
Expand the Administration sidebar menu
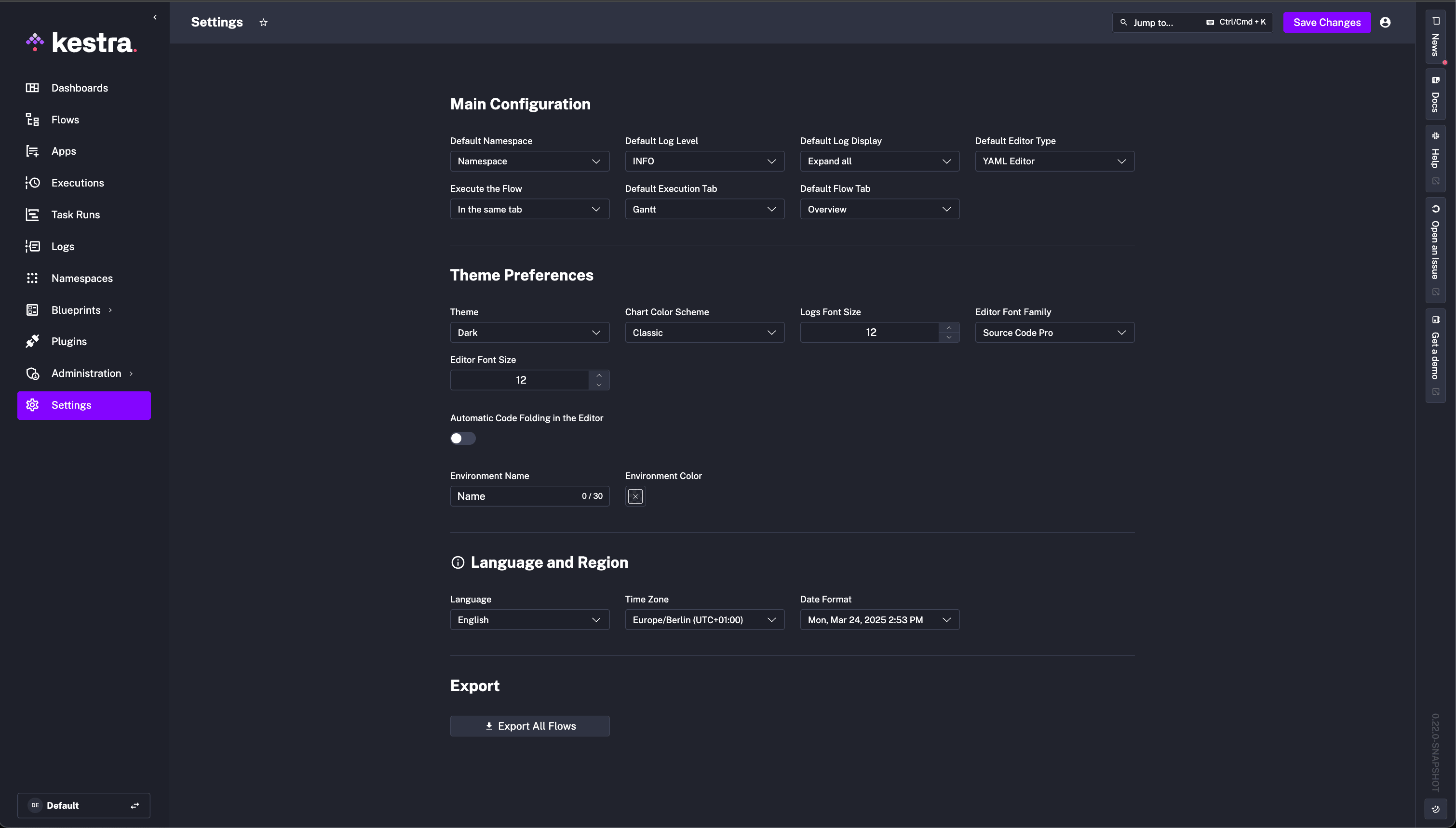[x=86, y=373]
